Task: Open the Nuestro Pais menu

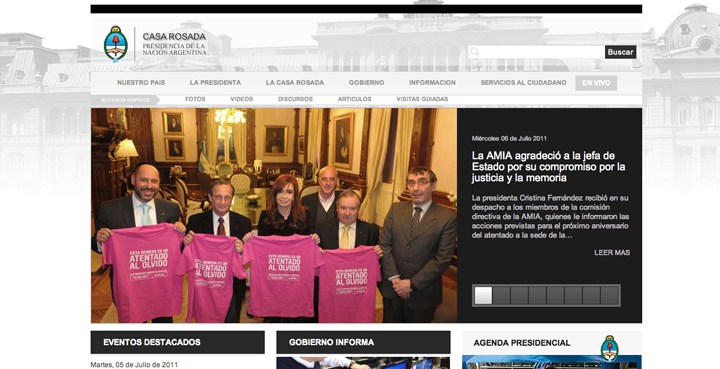Action: coord(141,83)
